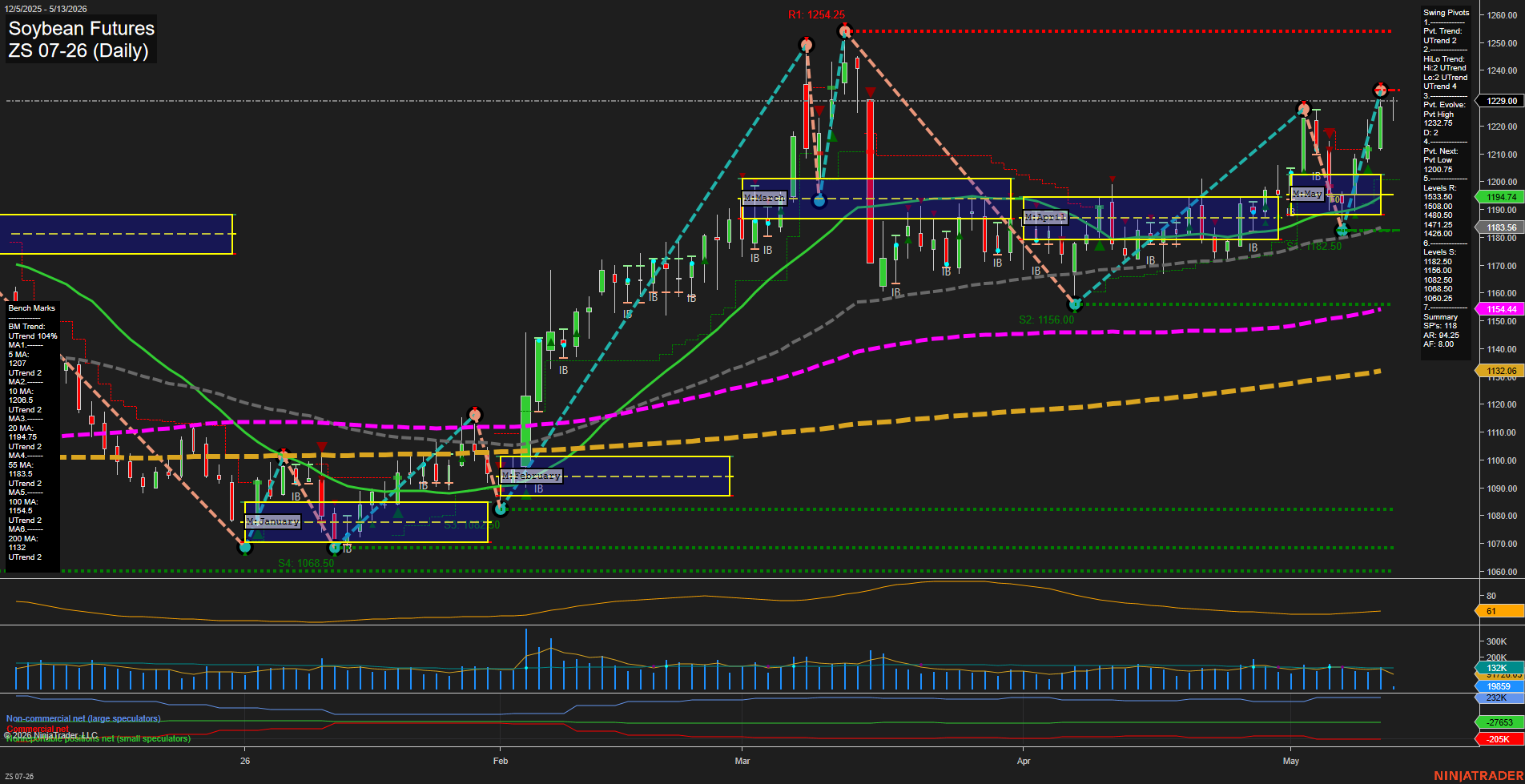
Task: Select the Nonreportable positions net legend
Action: (99, 739)
